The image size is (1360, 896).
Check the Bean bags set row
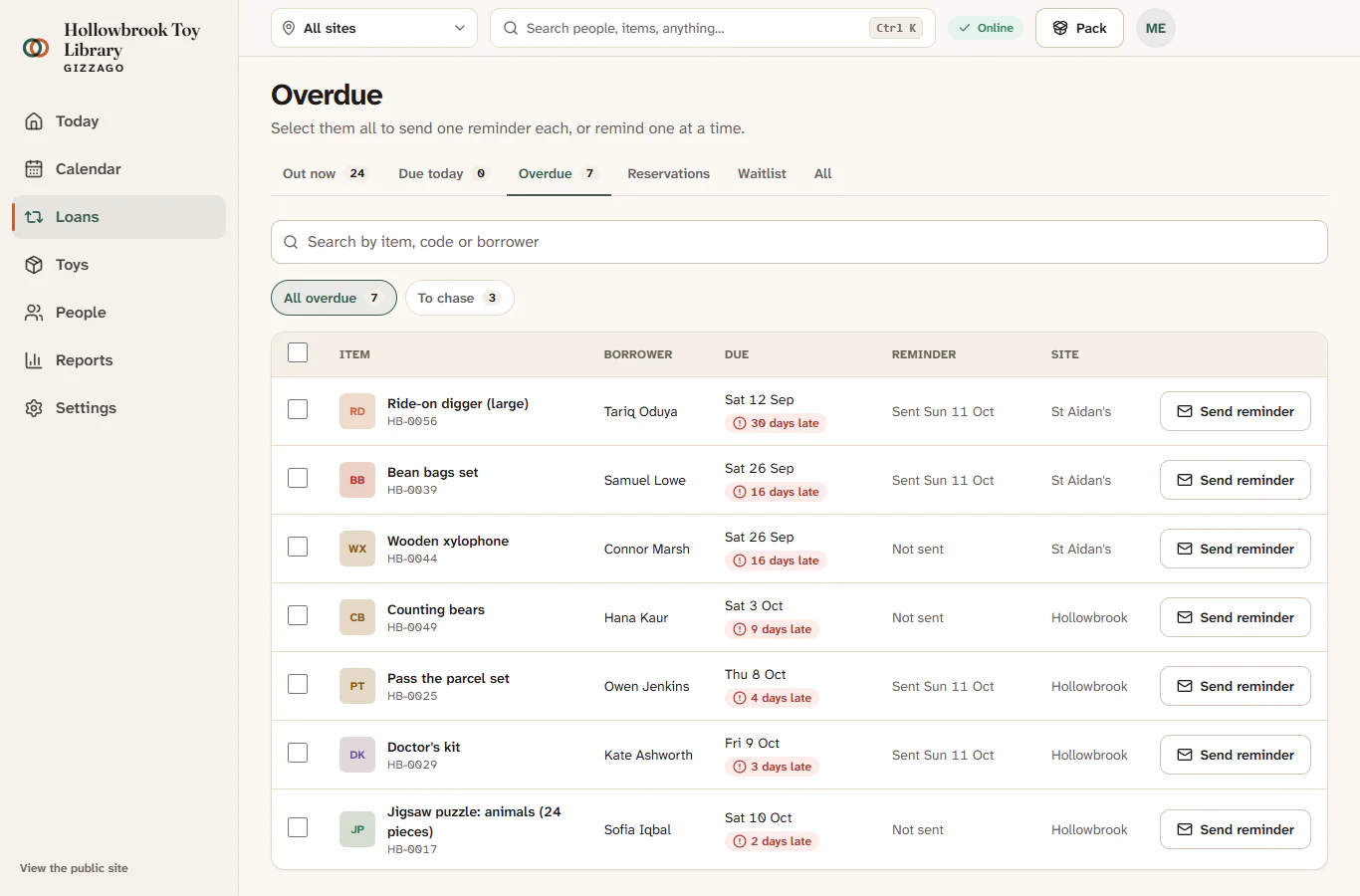tap(298, 478)
